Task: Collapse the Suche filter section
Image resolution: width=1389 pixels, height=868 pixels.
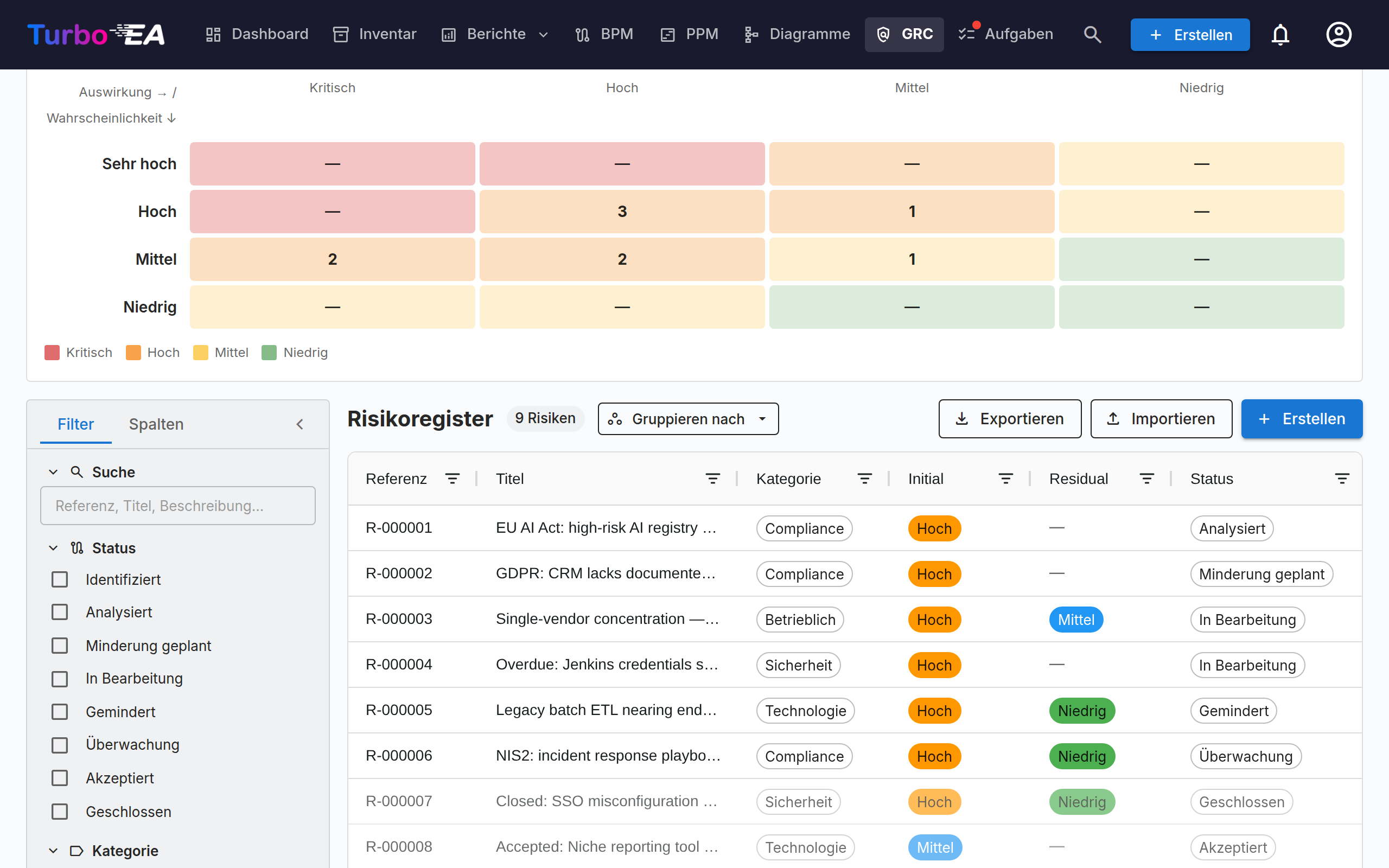Action: [53, 472]
